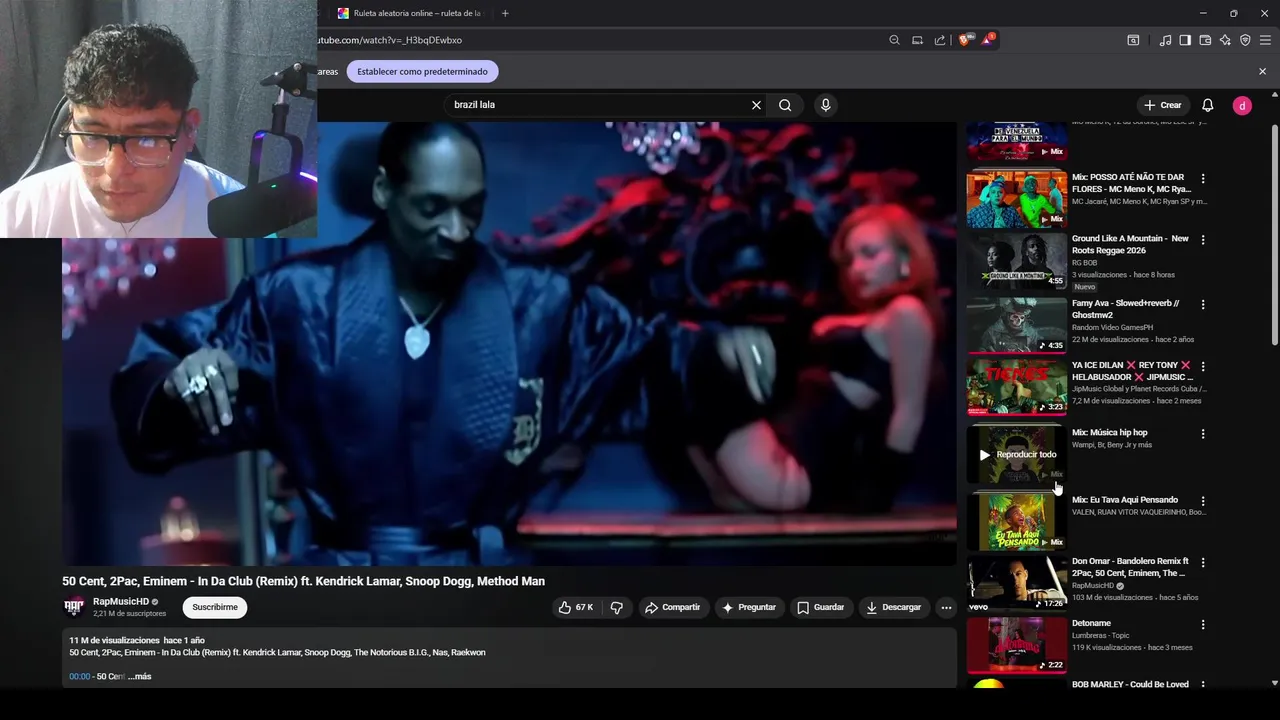The width and height of the screenshot is (1280, 720).
Task: Open 'Mix: POSSO ATÉ NÃO TE DAR FLORES' thumbnail
Action: (x=1016, y=198)
